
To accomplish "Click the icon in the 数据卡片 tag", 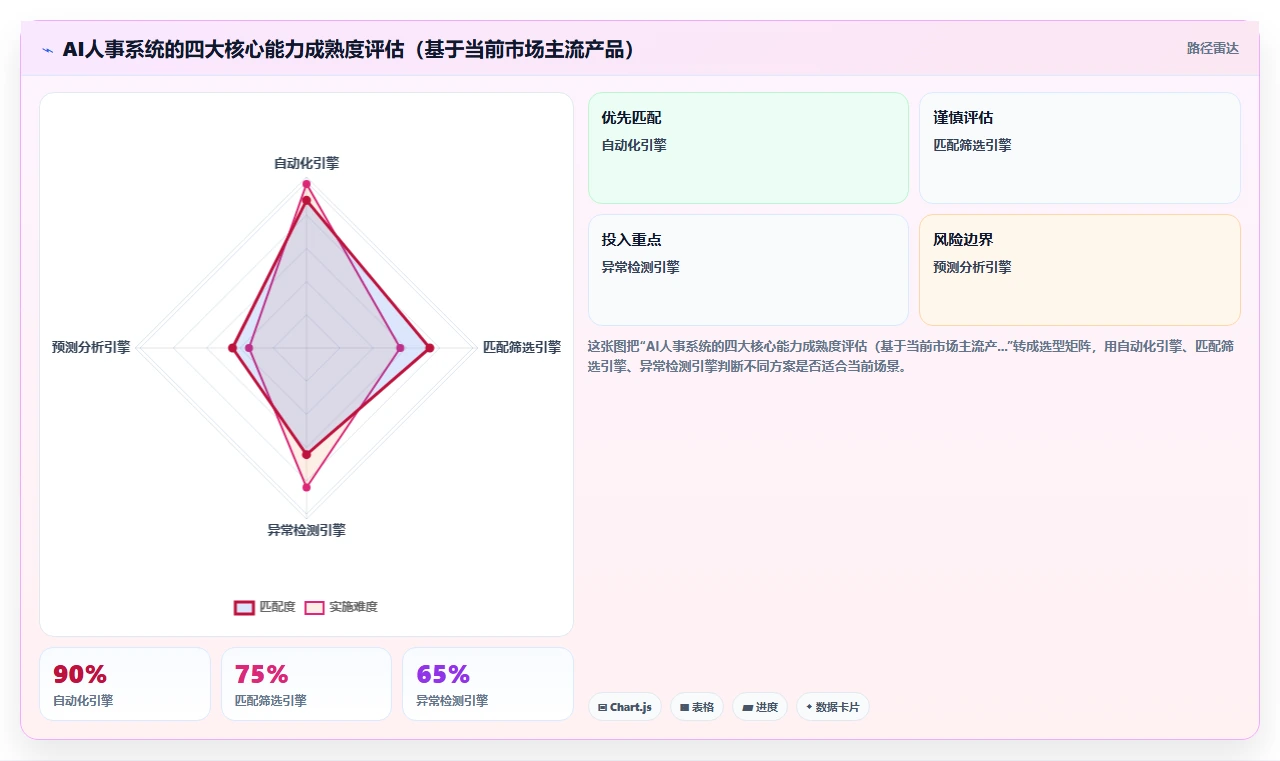I will pos(809,707).
